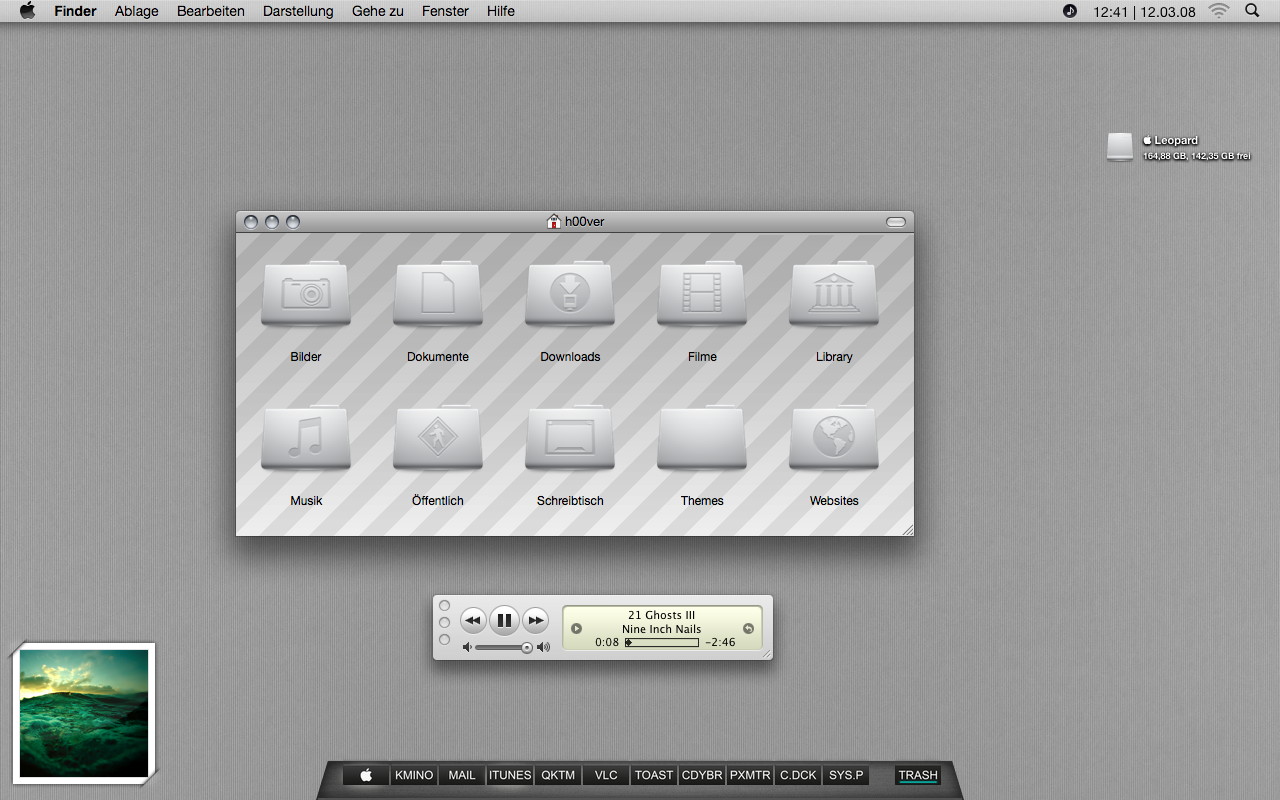Click the left arrow in iTunes display

576,629
